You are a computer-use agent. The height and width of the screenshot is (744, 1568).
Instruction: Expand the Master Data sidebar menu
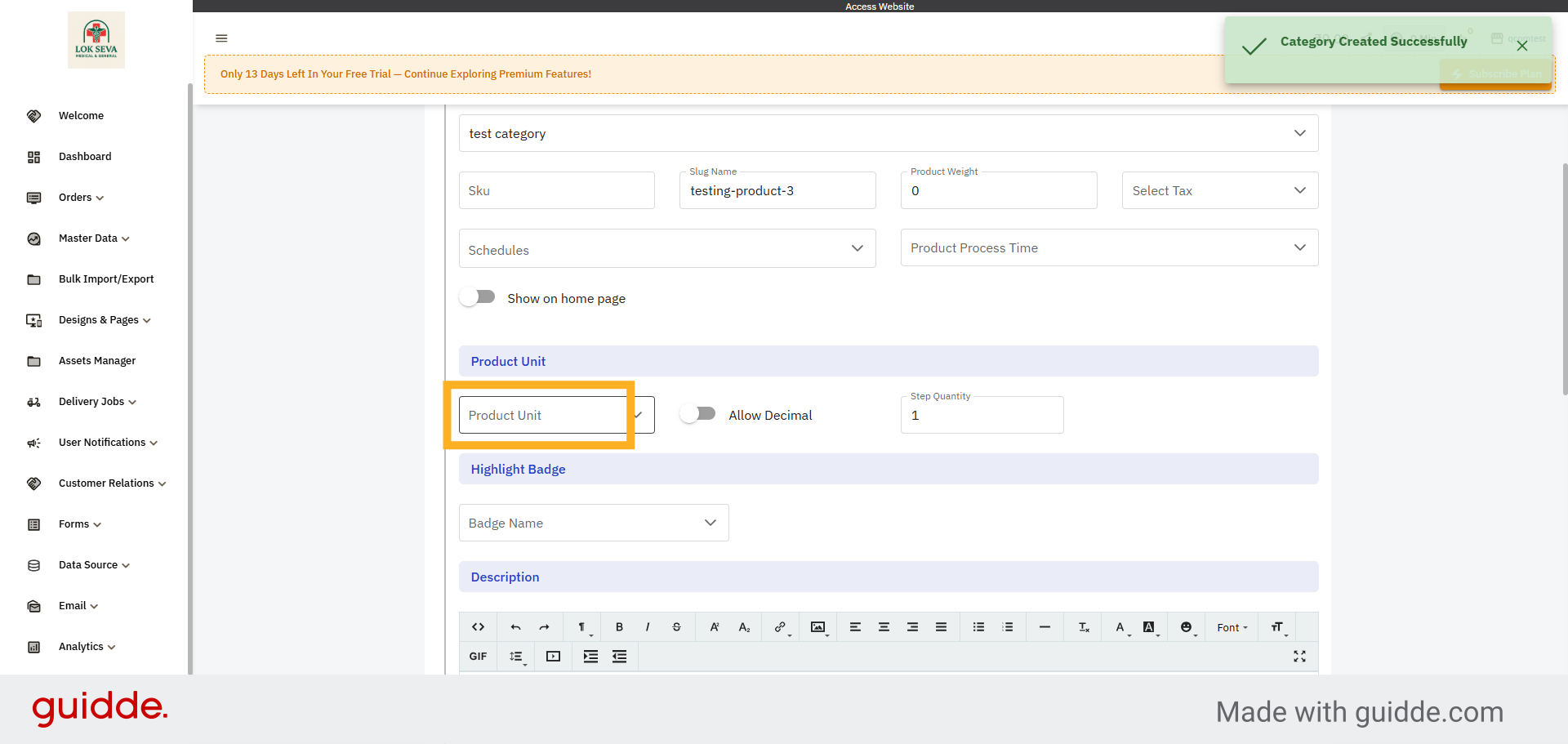[x=93, y=238]
